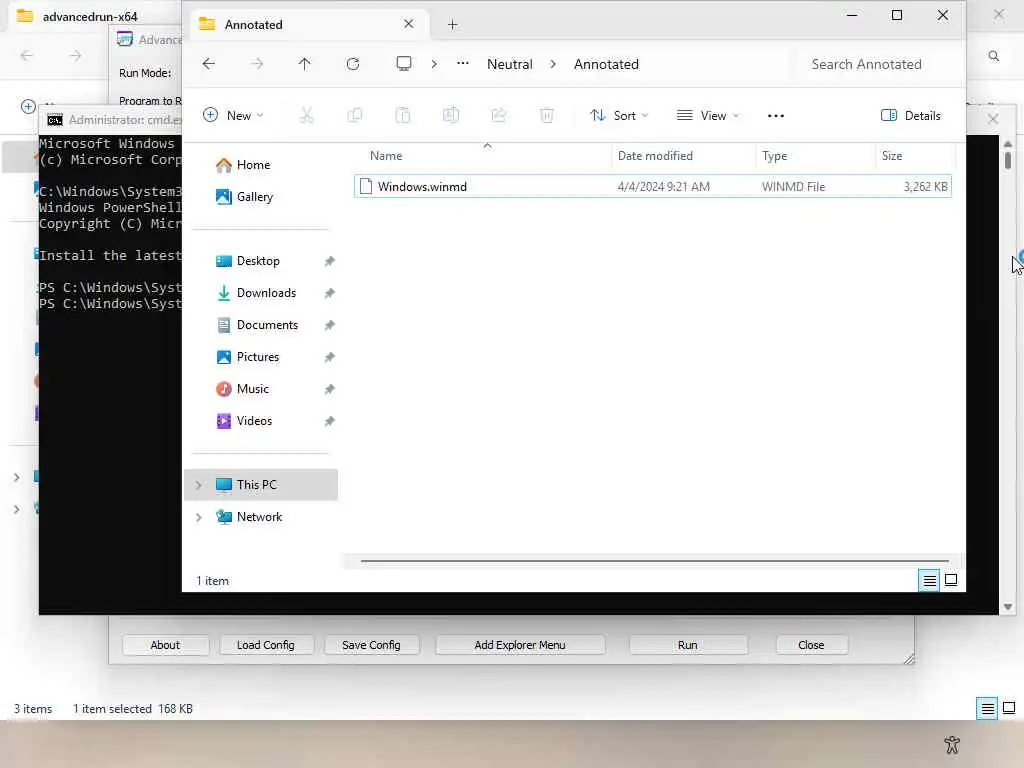Switch Annotated window to details view
Viewport: 1024px width, 768px height.
coord(929,580)
